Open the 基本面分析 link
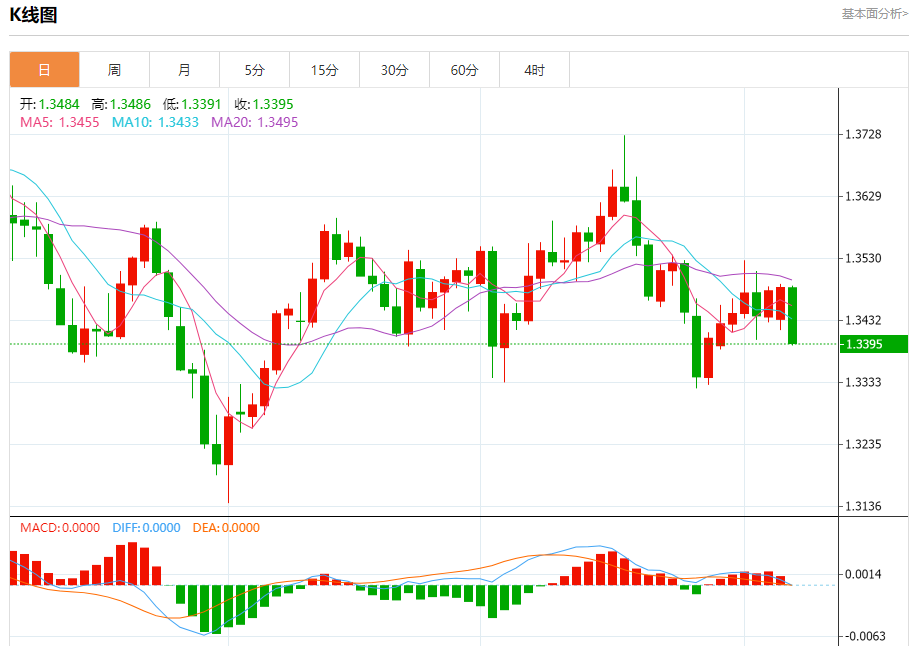 pyautogui.click(x=874, y=13)
